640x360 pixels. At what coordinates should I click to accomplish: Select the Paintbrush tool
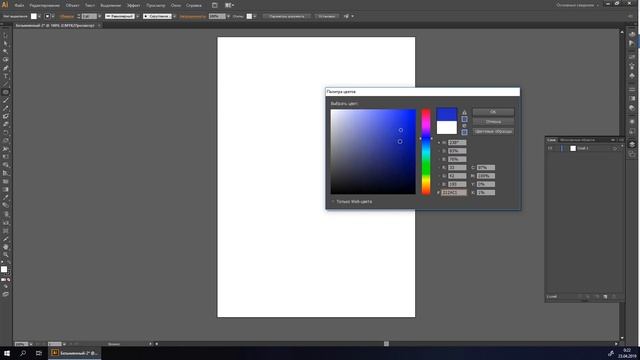(5, 100)
